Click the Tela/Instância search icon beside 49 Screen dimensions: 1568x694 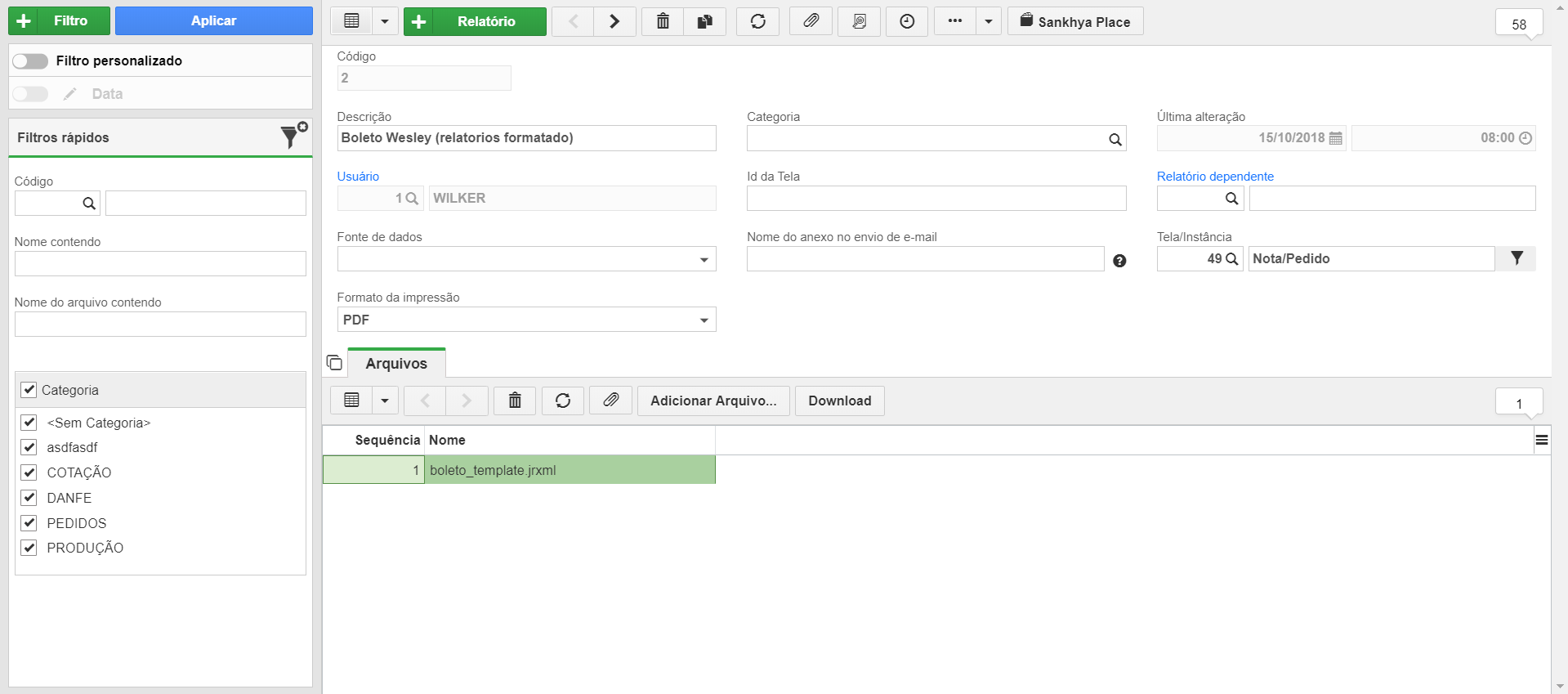tap(1232, 259)
